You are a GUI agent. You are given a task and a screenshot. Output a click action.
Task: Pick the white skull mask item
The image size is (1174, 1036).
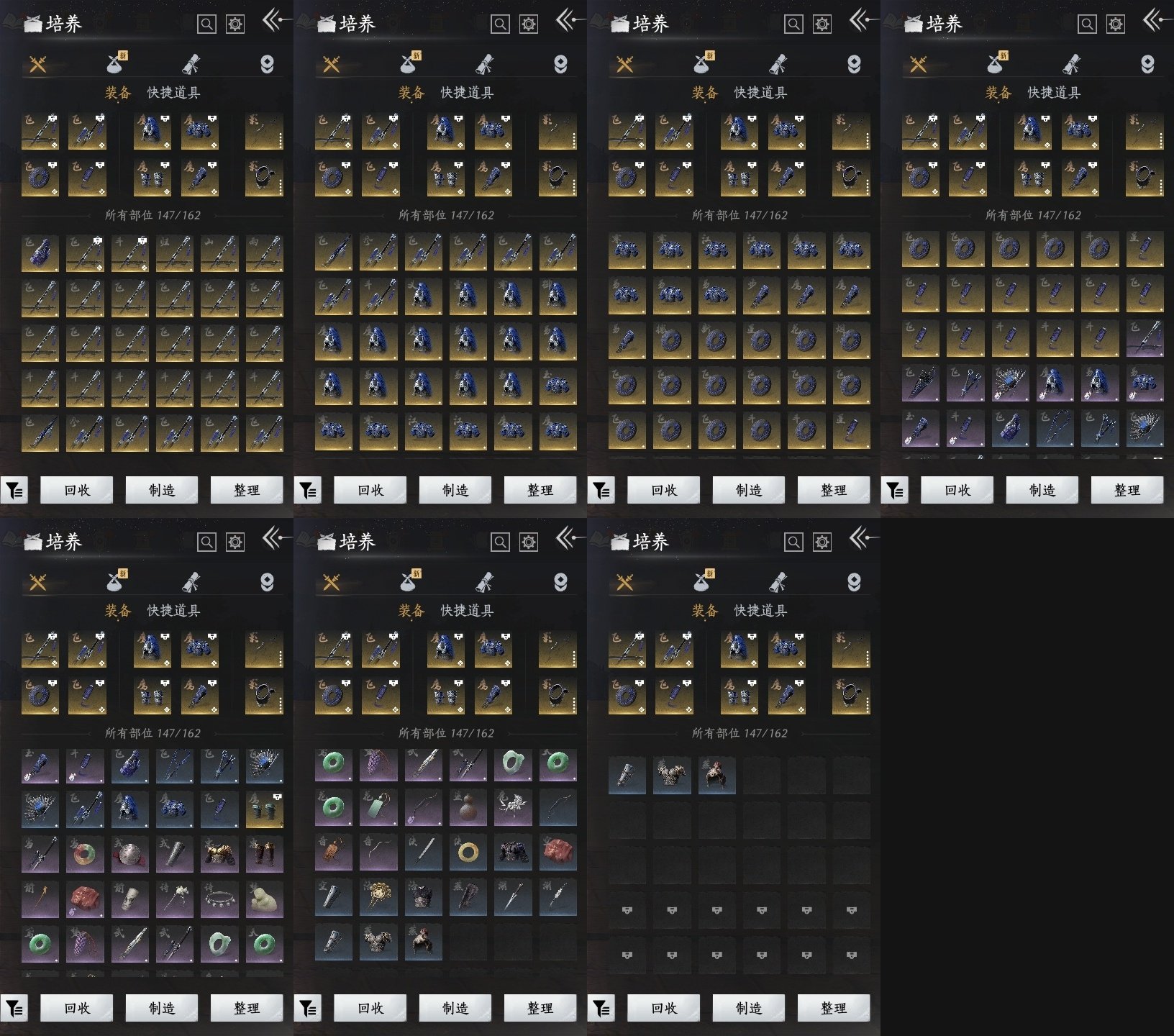[x=129, y=899]
